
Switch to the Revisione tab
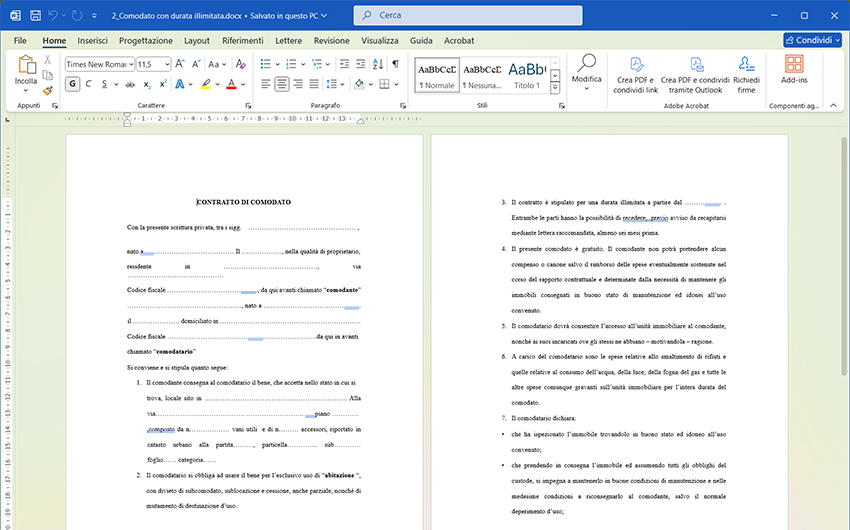[331, 41]
